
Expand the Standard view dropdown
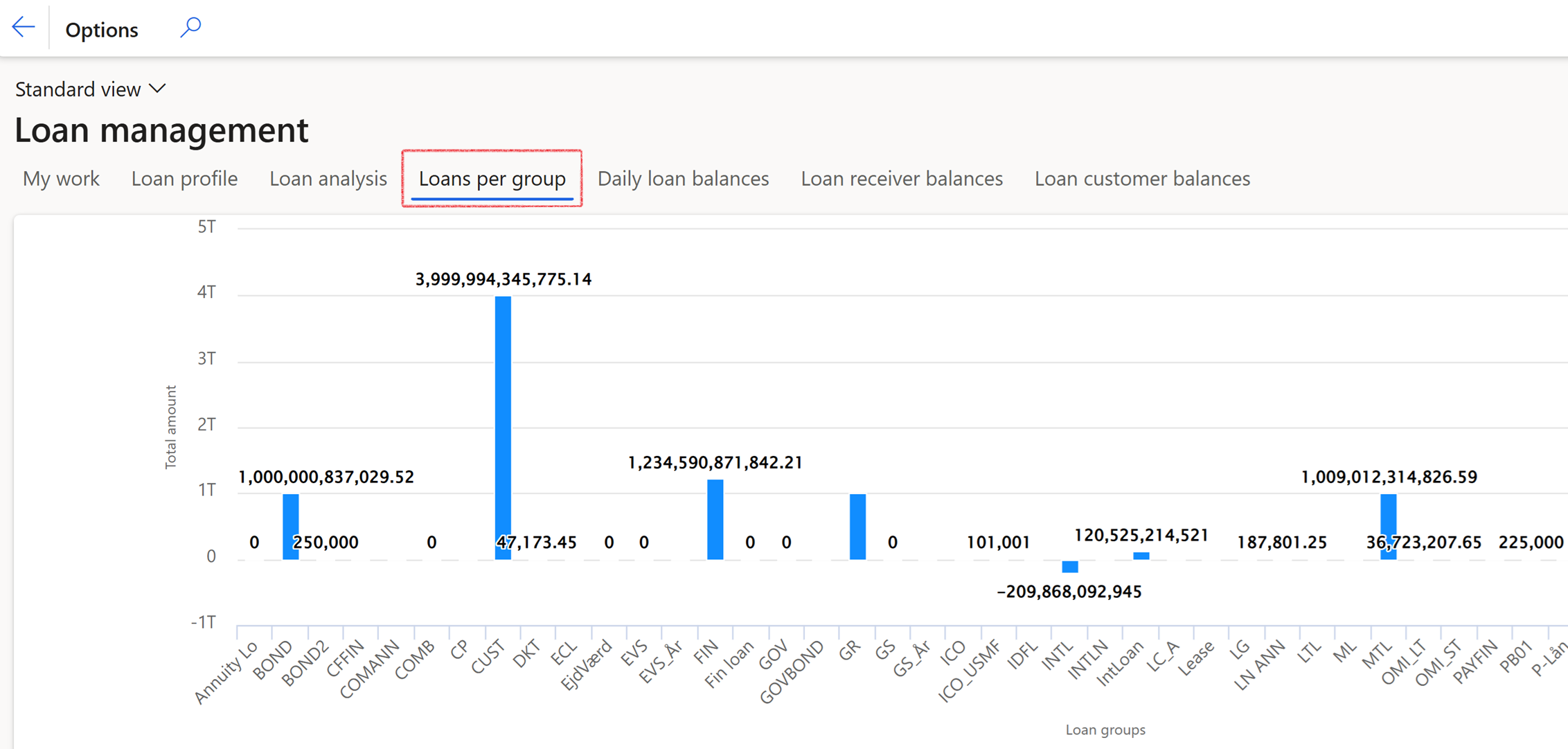pos(157,89)
